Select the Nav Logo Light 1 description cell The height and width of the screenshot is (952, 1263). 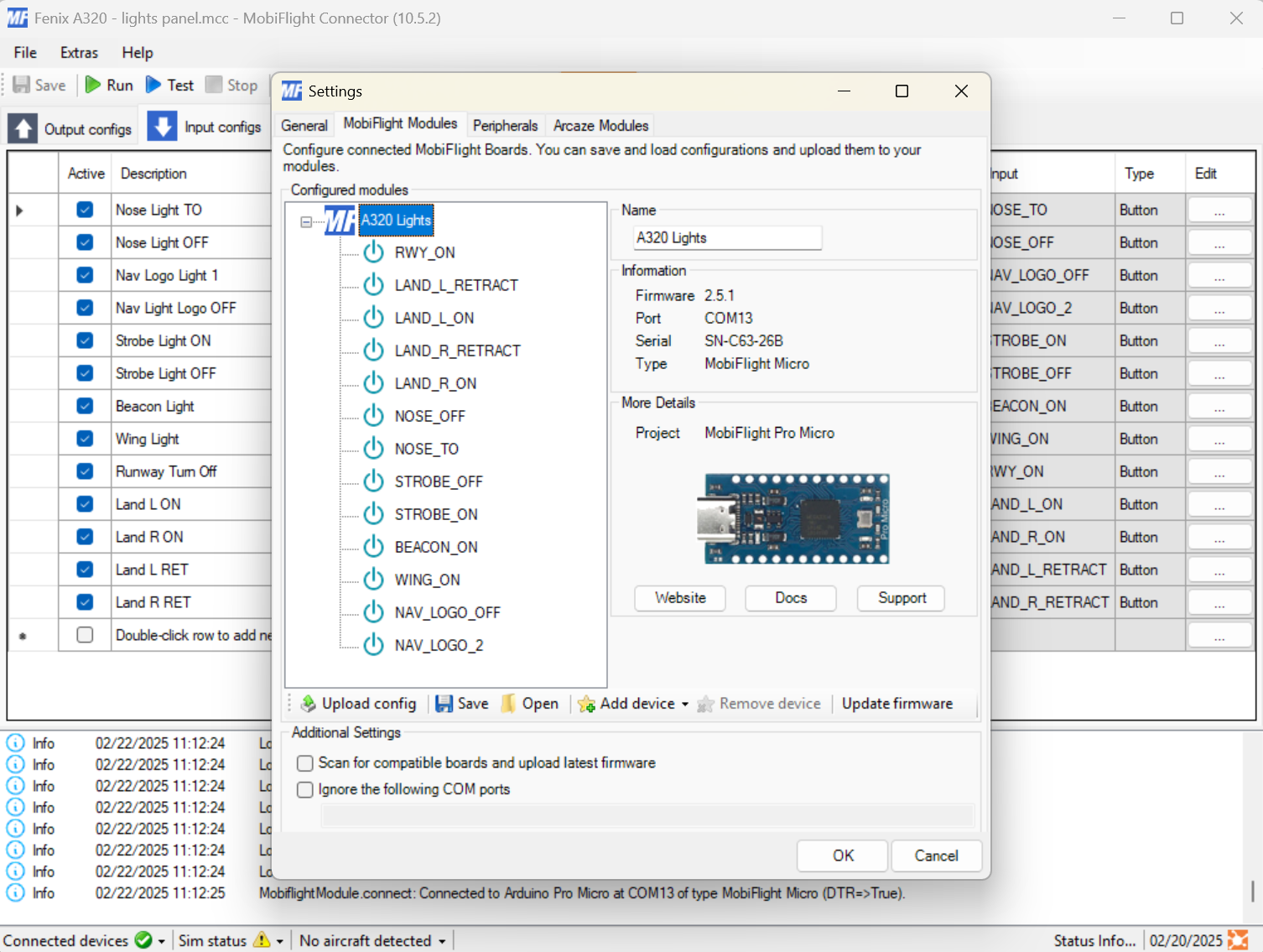coord(192,275)
